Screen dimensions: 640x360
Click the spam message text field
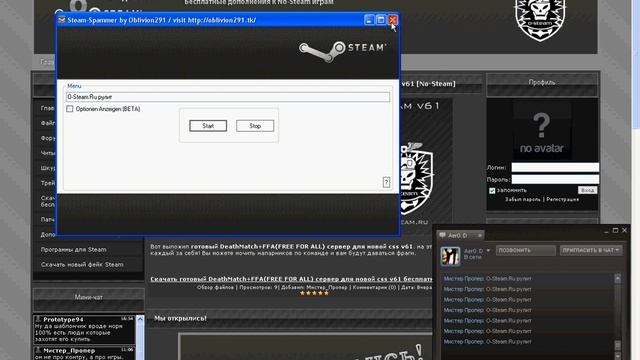(x=228, y=97)
